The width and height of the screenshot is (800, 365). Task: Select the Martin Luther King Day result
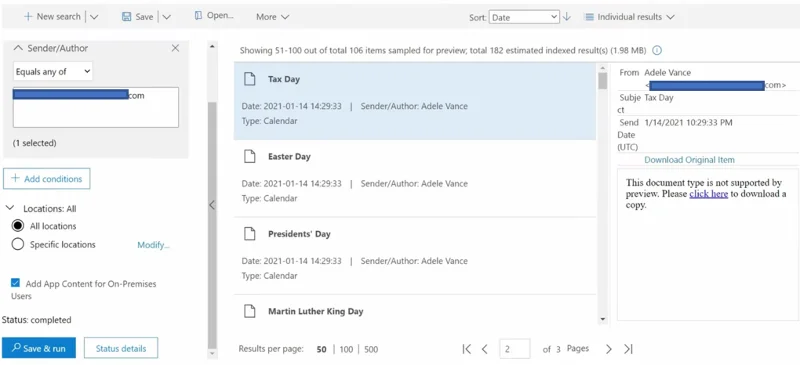click(x=415, y=310)
